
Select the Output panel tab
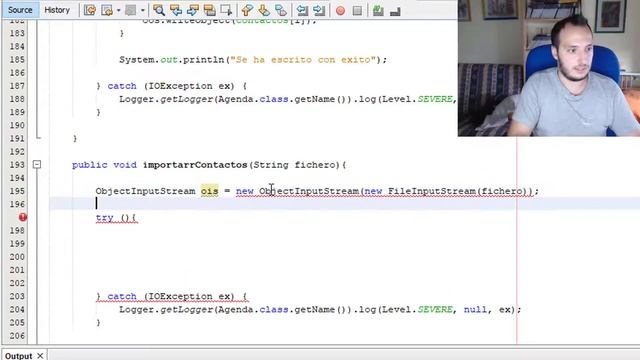point(18,356)
